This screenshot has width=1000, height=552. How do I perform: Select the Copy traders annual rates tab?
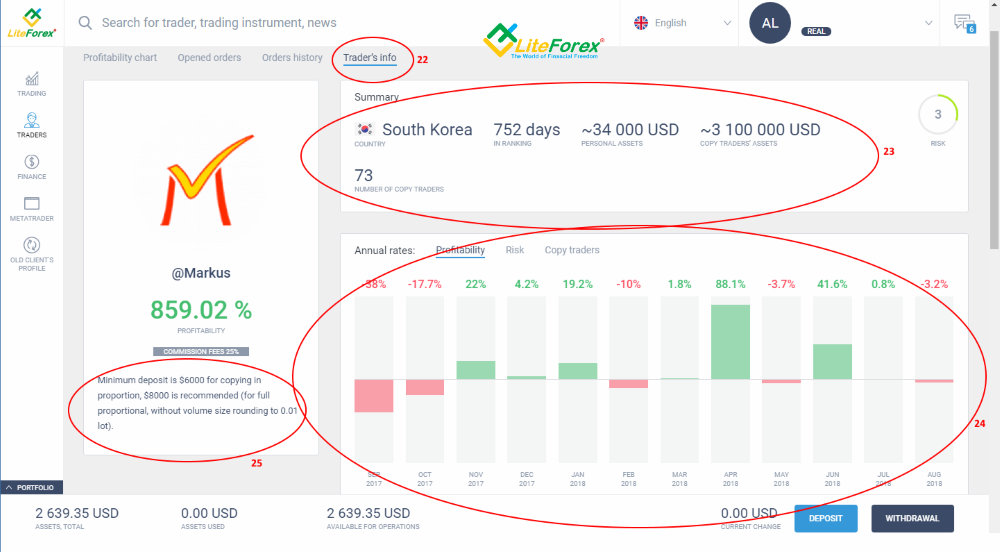pyautogui.click(x=572, y=250)
